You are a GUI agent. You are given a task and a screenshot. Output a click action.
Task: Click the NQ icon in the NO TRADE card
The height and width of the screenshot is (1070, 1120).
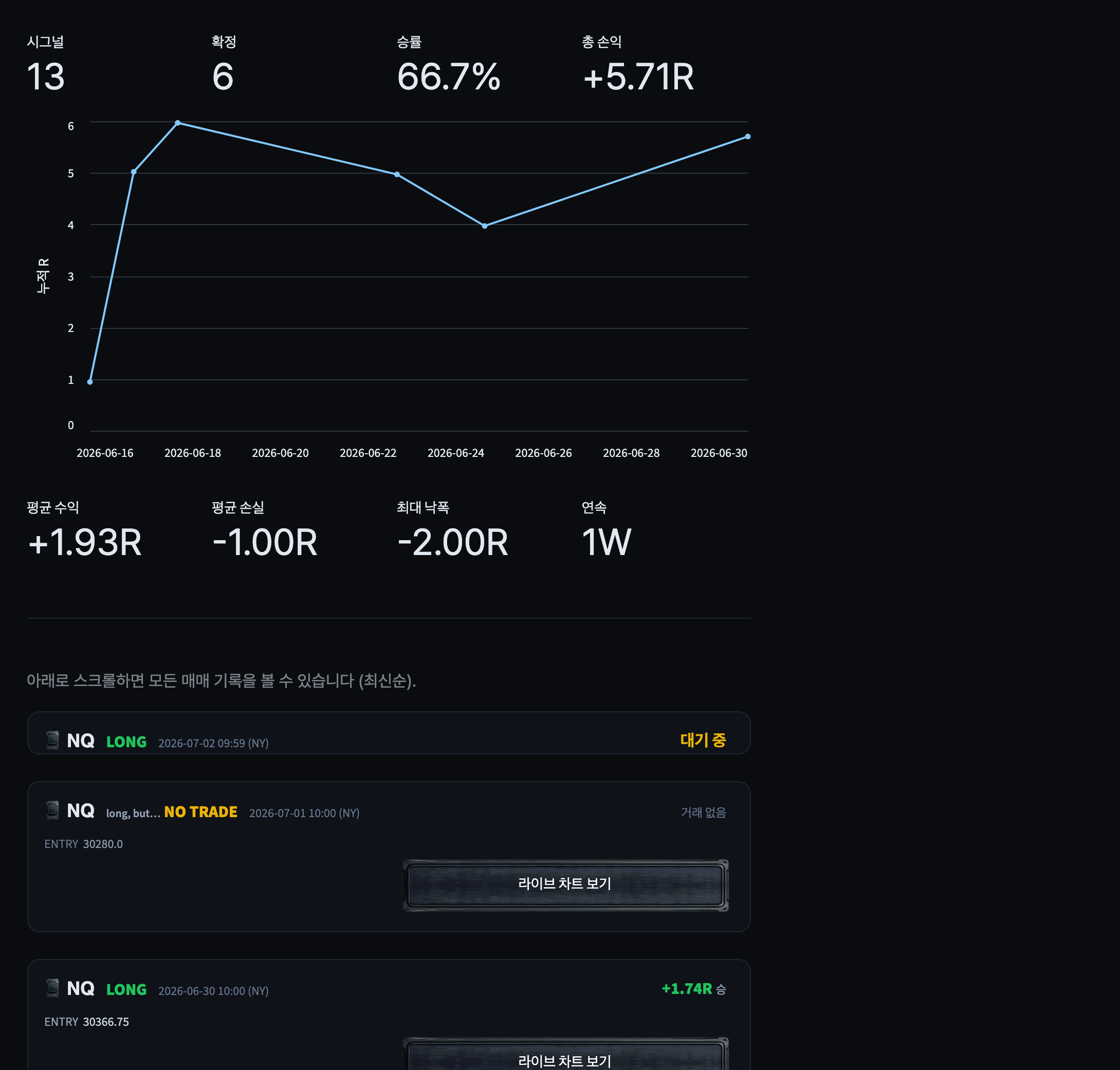click(x=52, y=810)
